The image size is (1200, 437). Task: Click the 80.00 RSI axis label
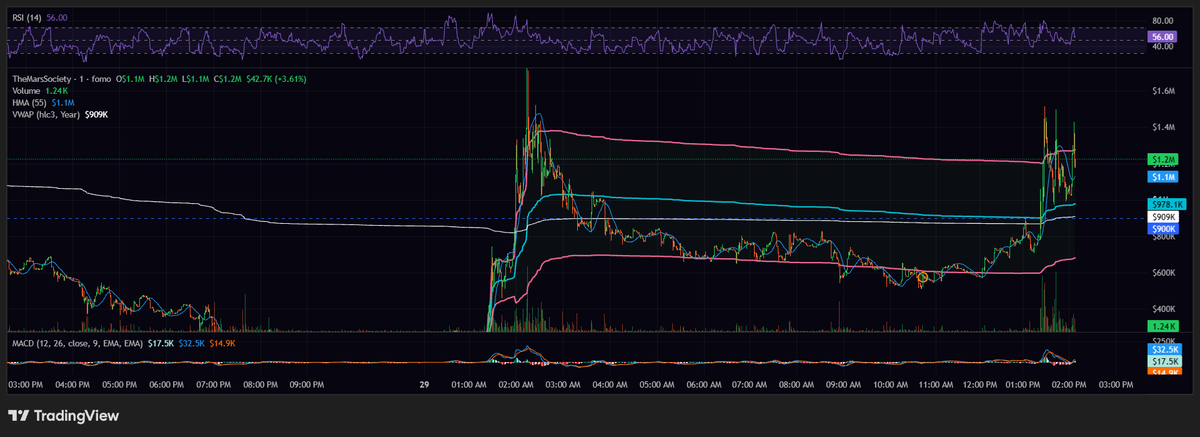point(1162,20)
